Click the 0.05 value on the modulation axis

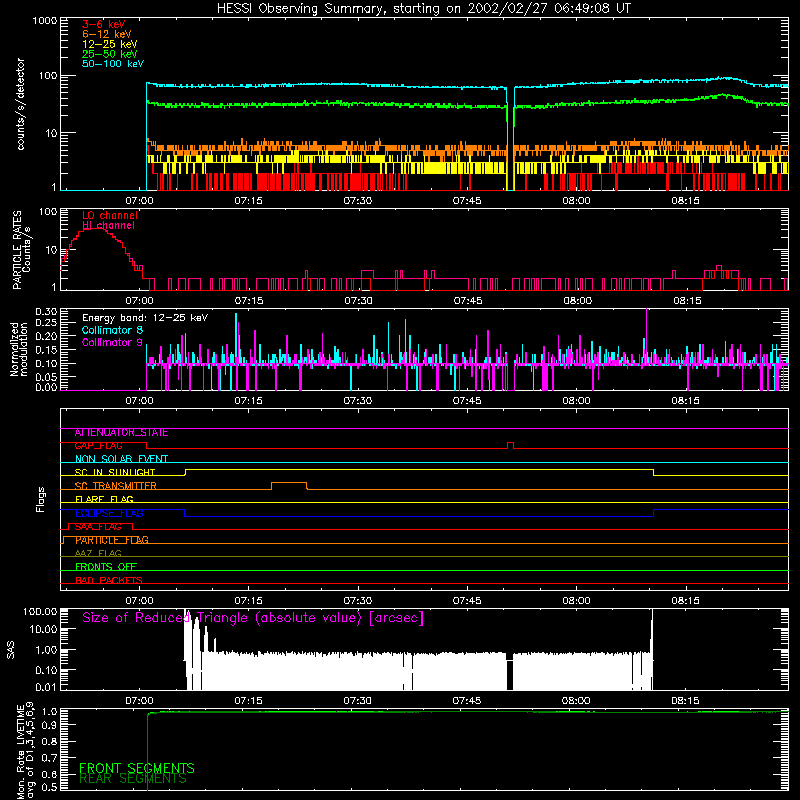pyautogui.click(x=46, y=377)
